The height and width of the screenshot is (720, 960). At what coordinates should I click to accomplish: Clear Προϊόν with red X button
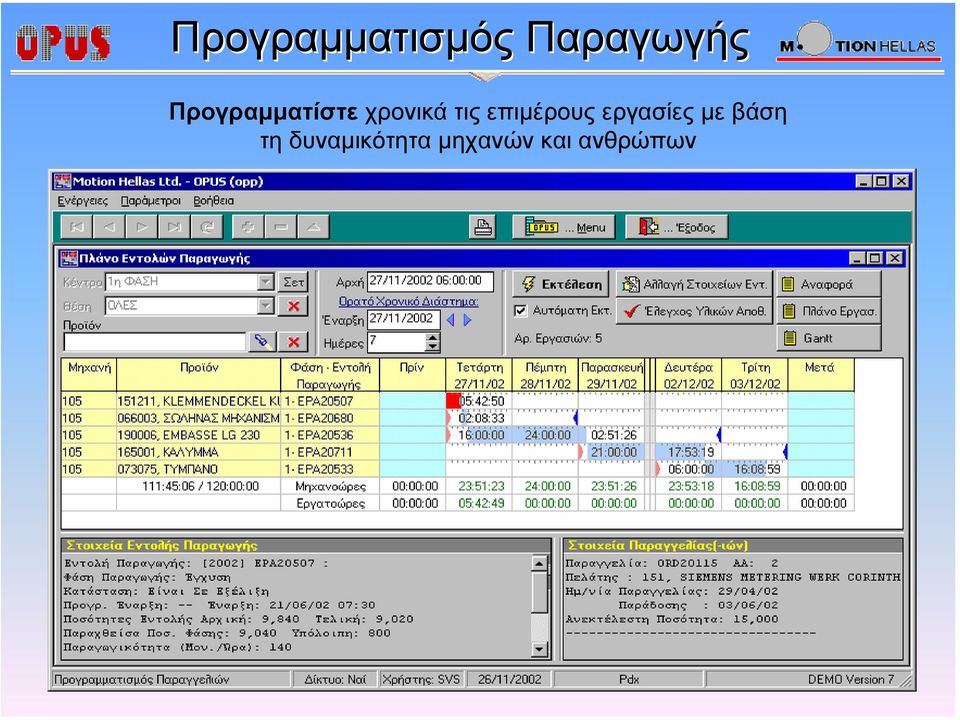coord(293,342)
